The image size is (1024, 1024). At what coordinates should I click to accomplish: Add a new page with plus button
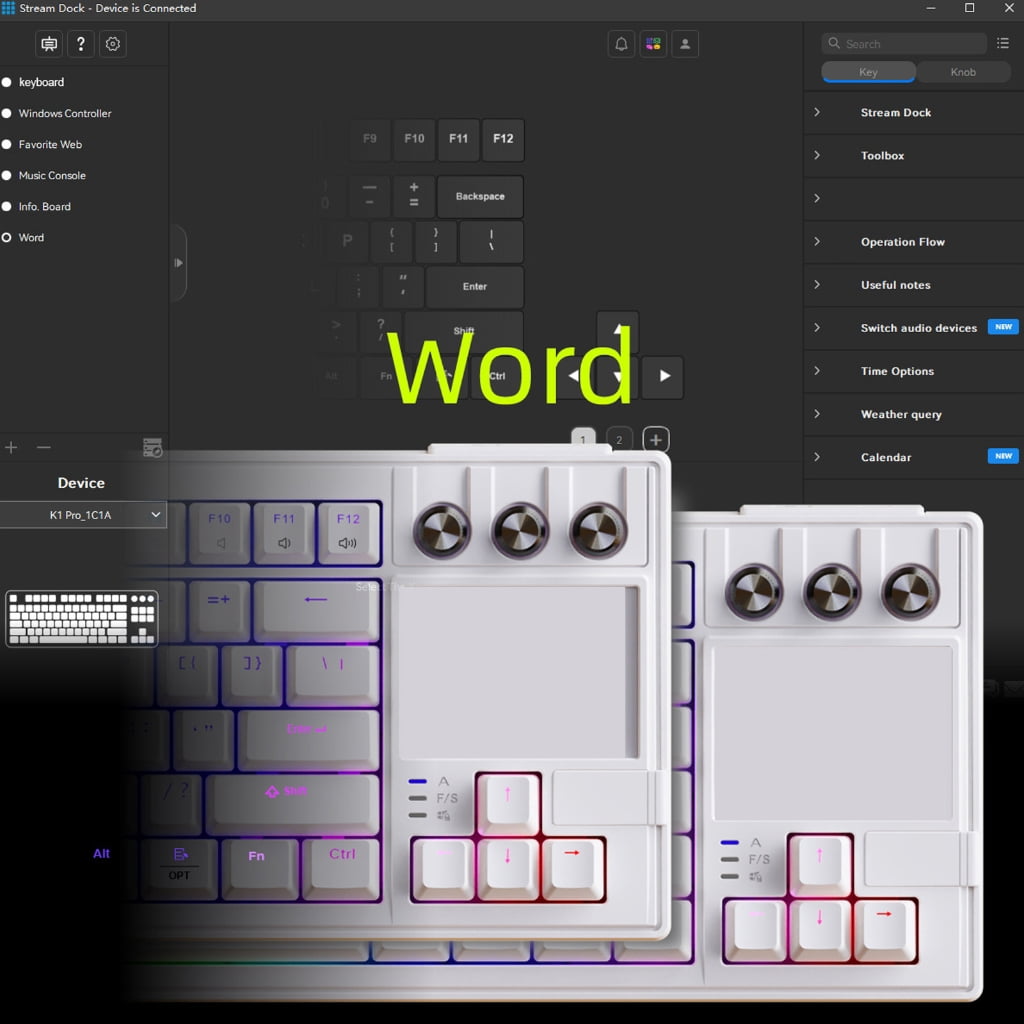click(656, 440)
